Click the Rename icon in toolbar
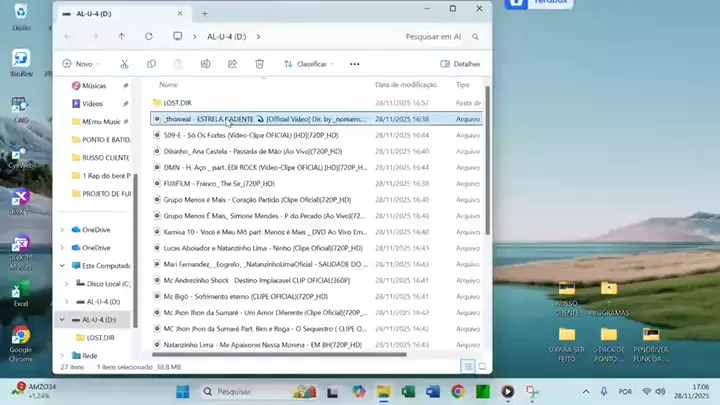 205,63
